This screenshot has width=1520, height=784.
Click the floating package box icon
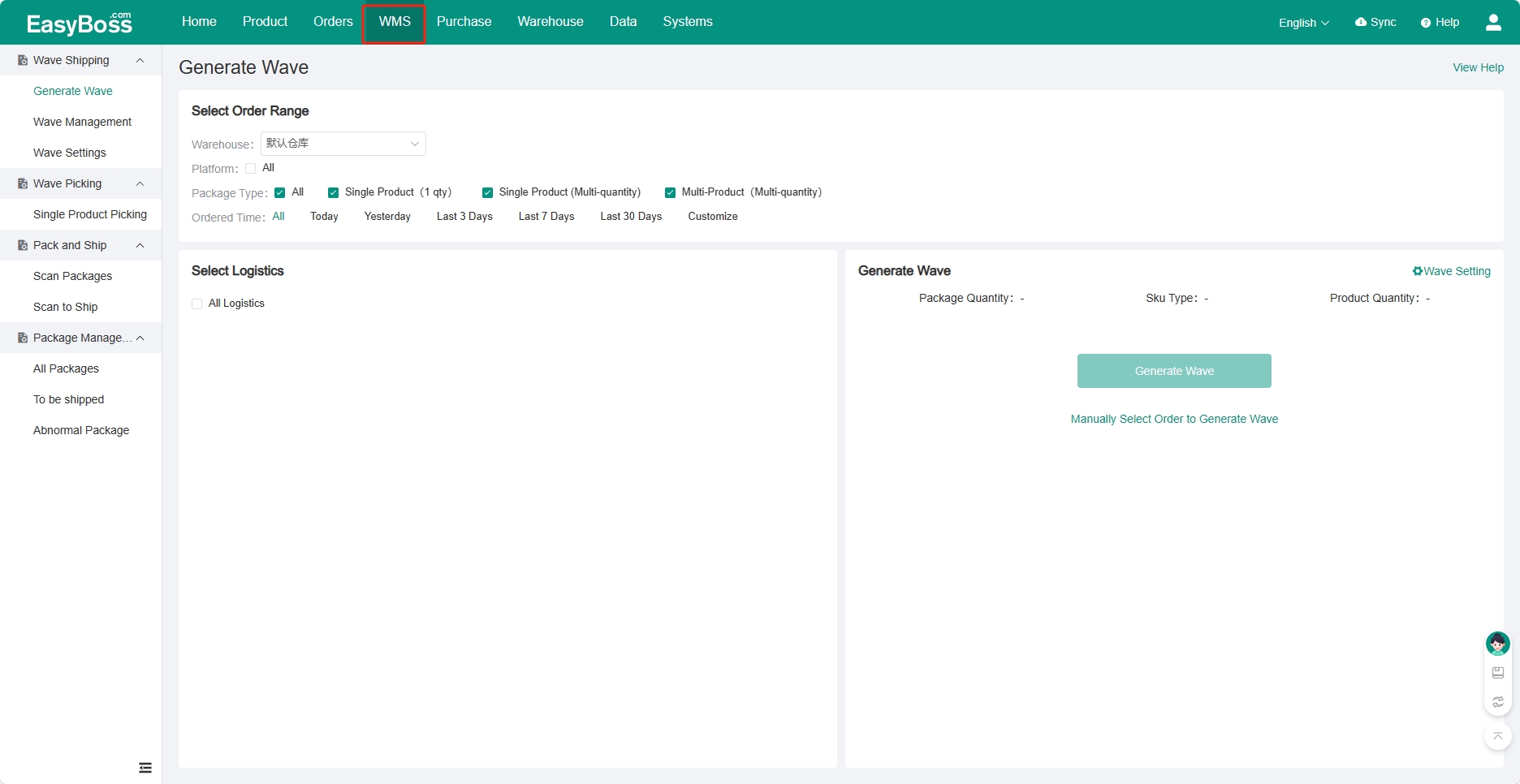point(1497,673)
